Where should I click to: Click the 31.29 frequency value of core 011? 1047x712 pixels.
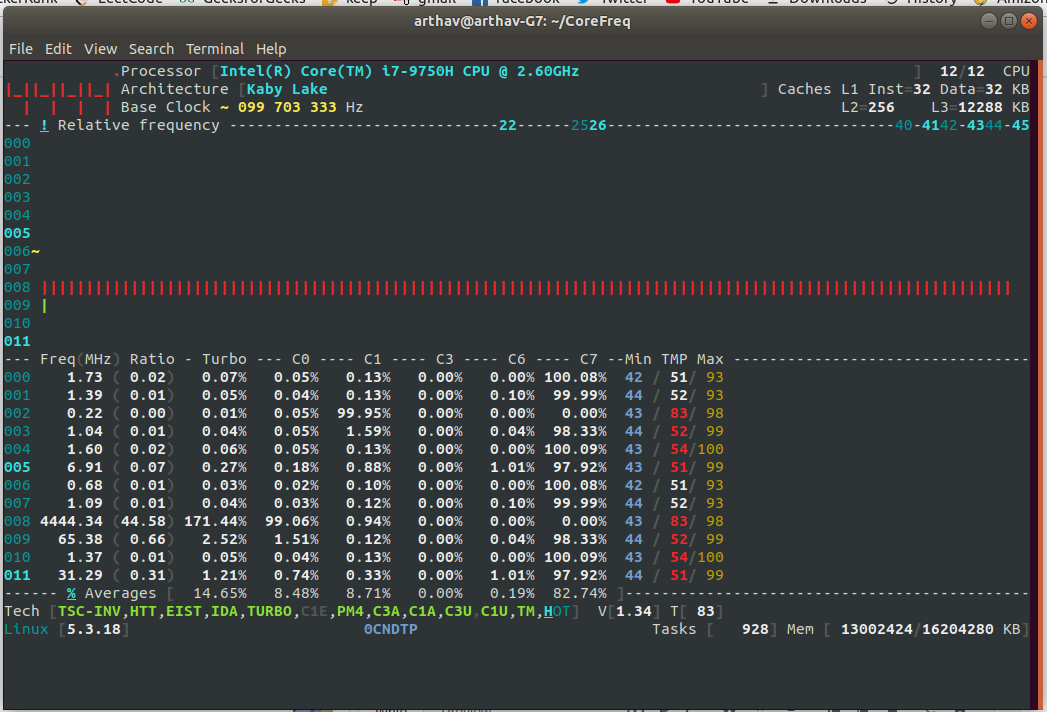click(81, 575)
